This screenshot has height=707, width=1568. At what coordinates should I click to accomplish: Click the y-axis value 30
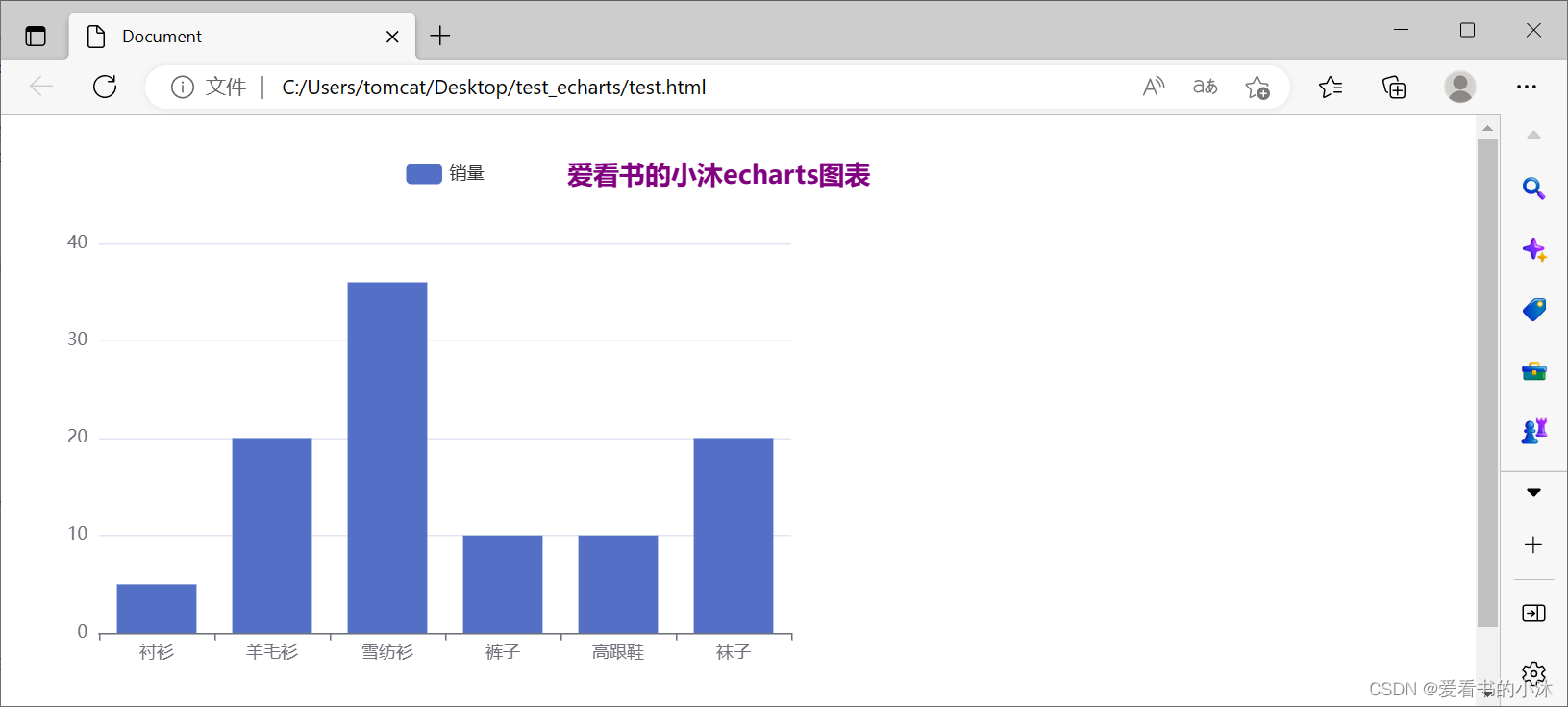coord(77,340)
